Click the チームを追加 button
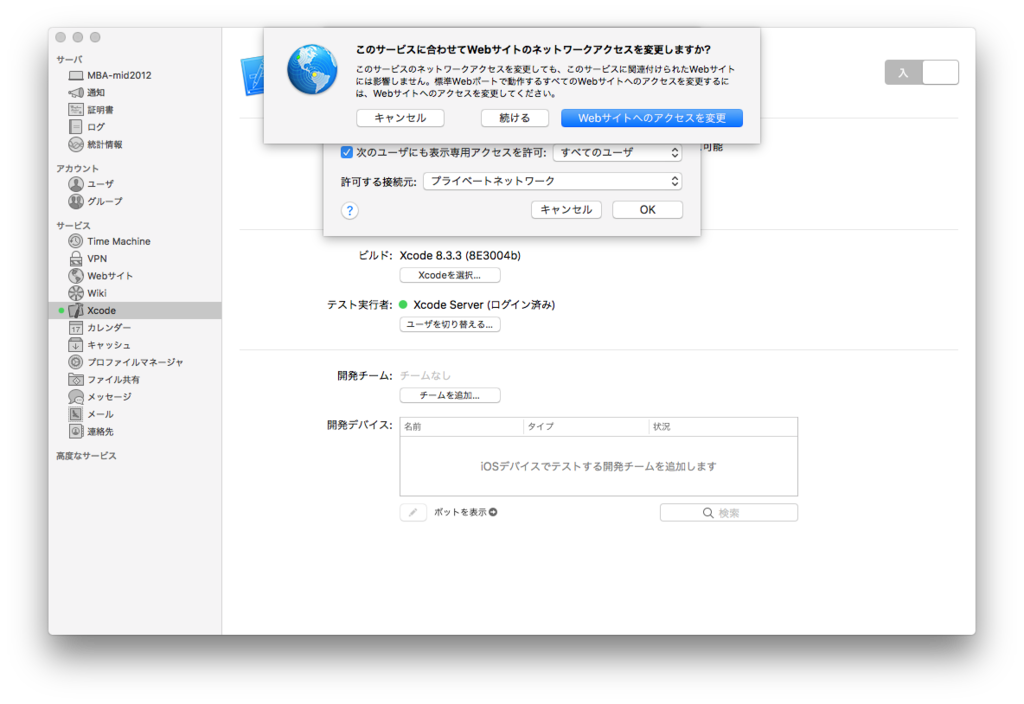 click(x=450, y=394)
